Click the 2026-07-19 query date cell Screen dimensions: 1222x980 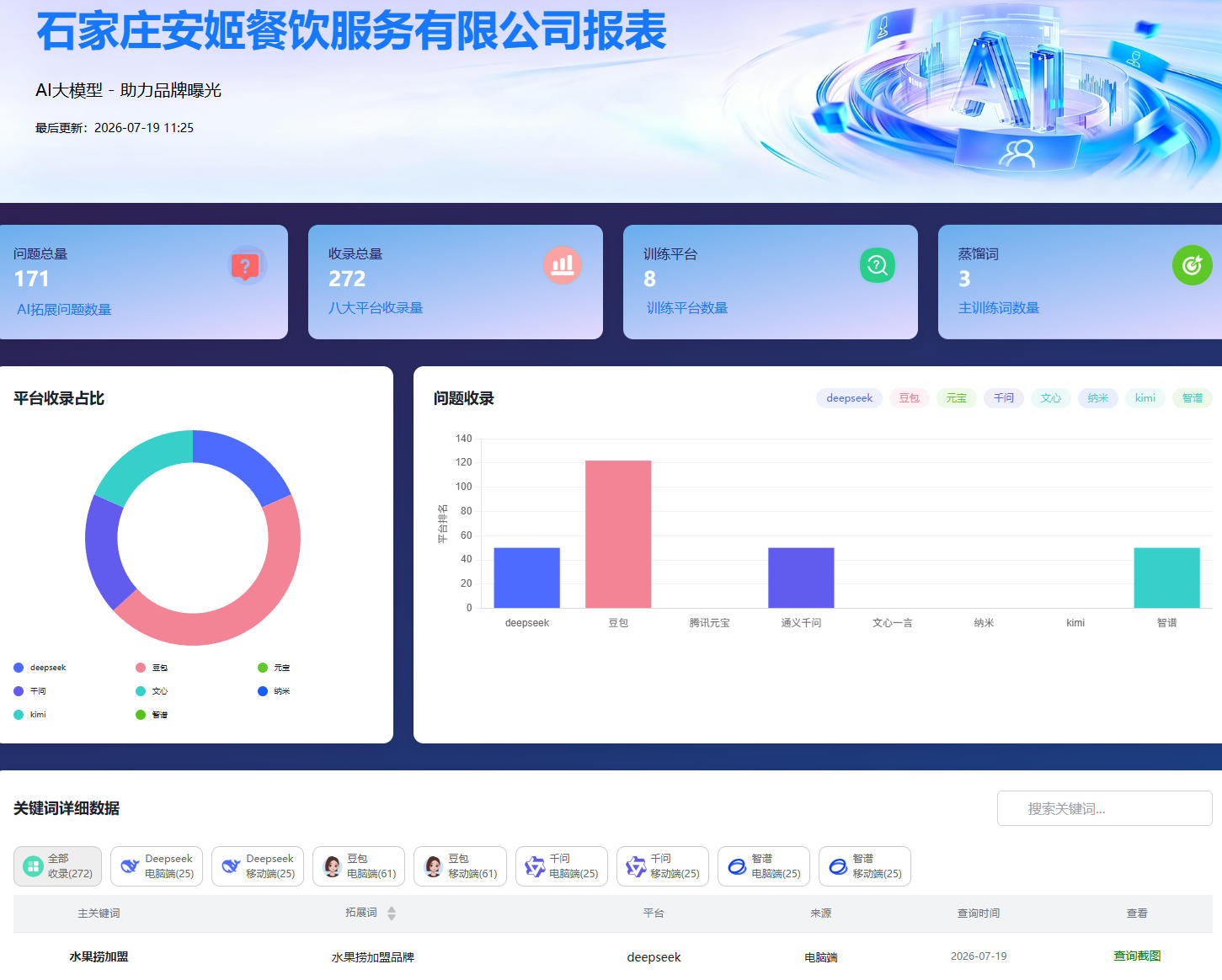pyautogui.click(x=979, y=956)
